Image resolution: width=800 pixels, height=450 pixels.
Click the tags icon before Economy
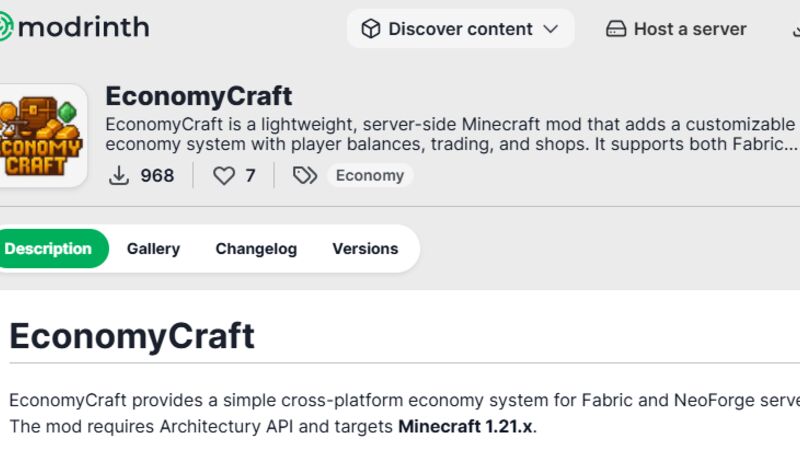304,176
